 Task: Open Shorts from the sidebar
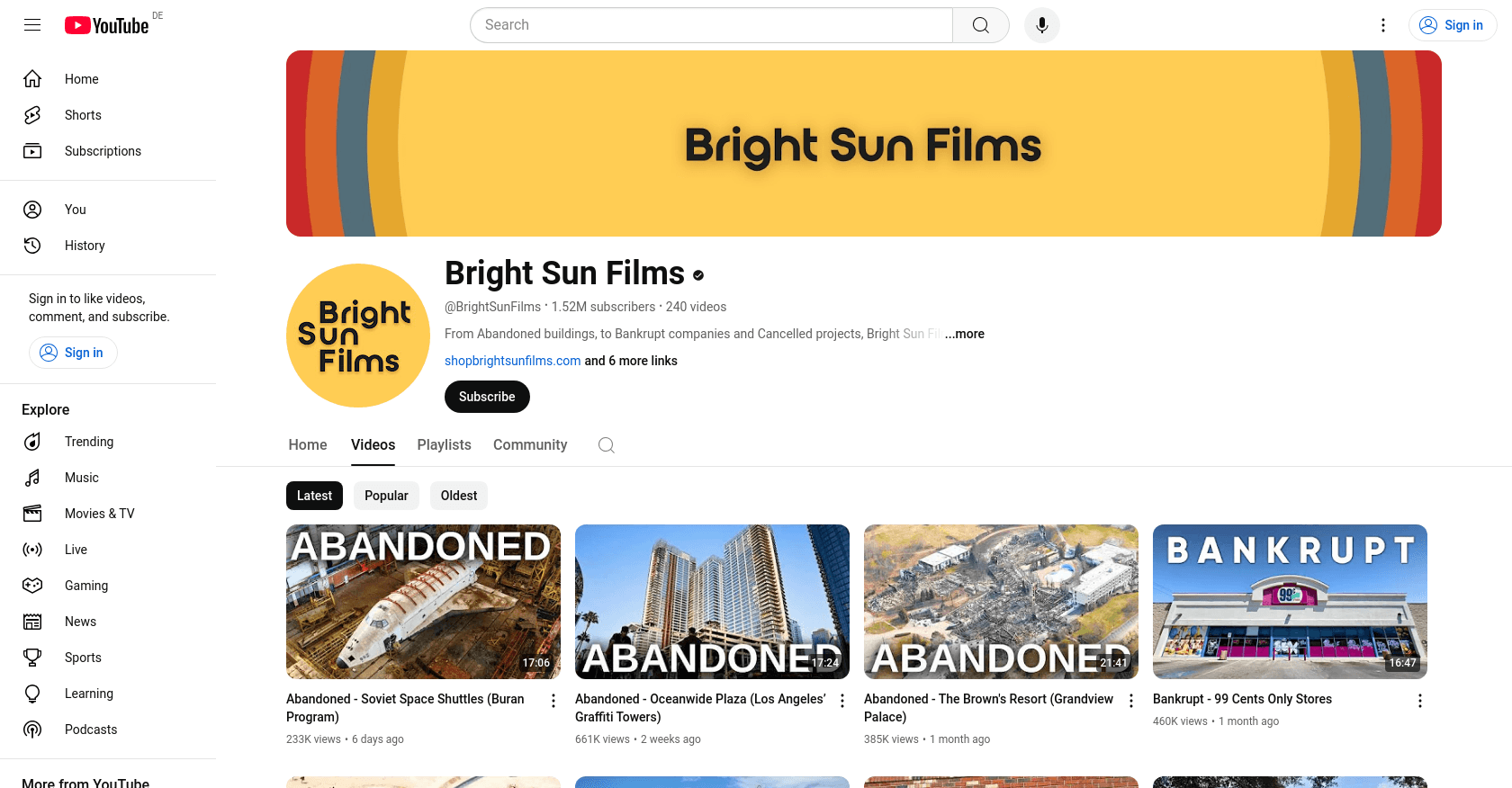pyautogui.click(x=83, y=115)
